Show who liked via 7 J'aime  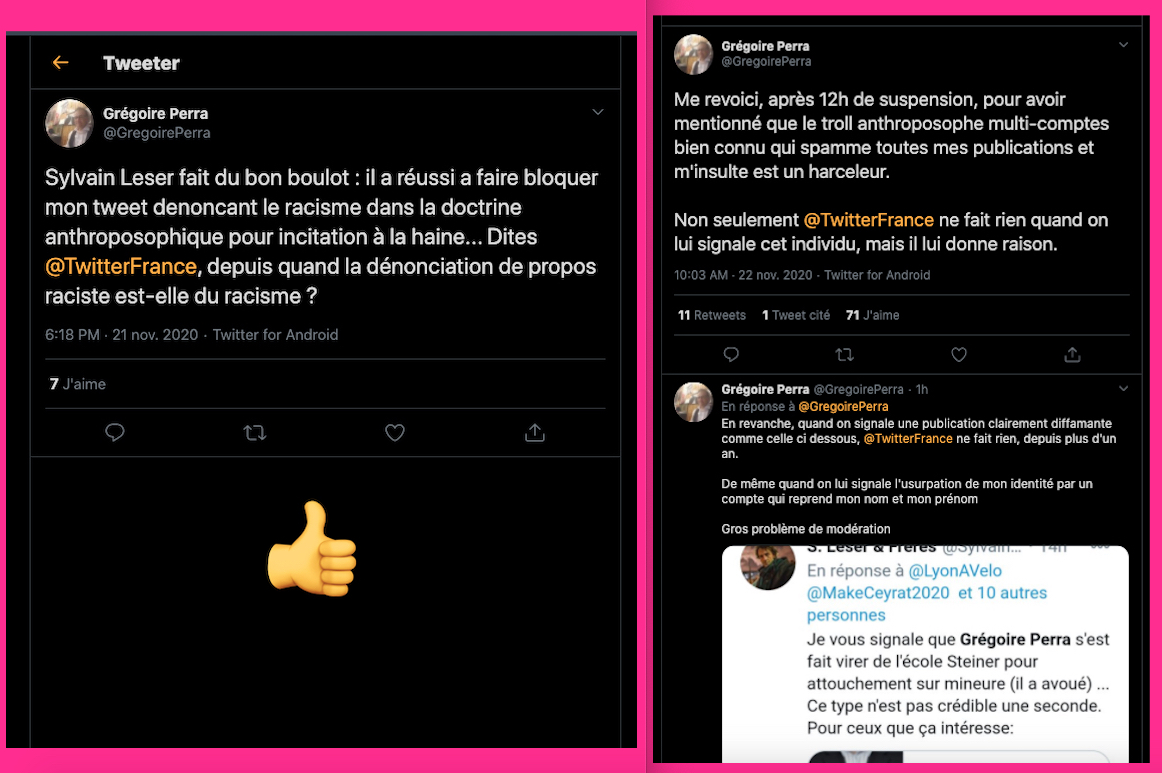pyautogui.click(x=77, y=384)
